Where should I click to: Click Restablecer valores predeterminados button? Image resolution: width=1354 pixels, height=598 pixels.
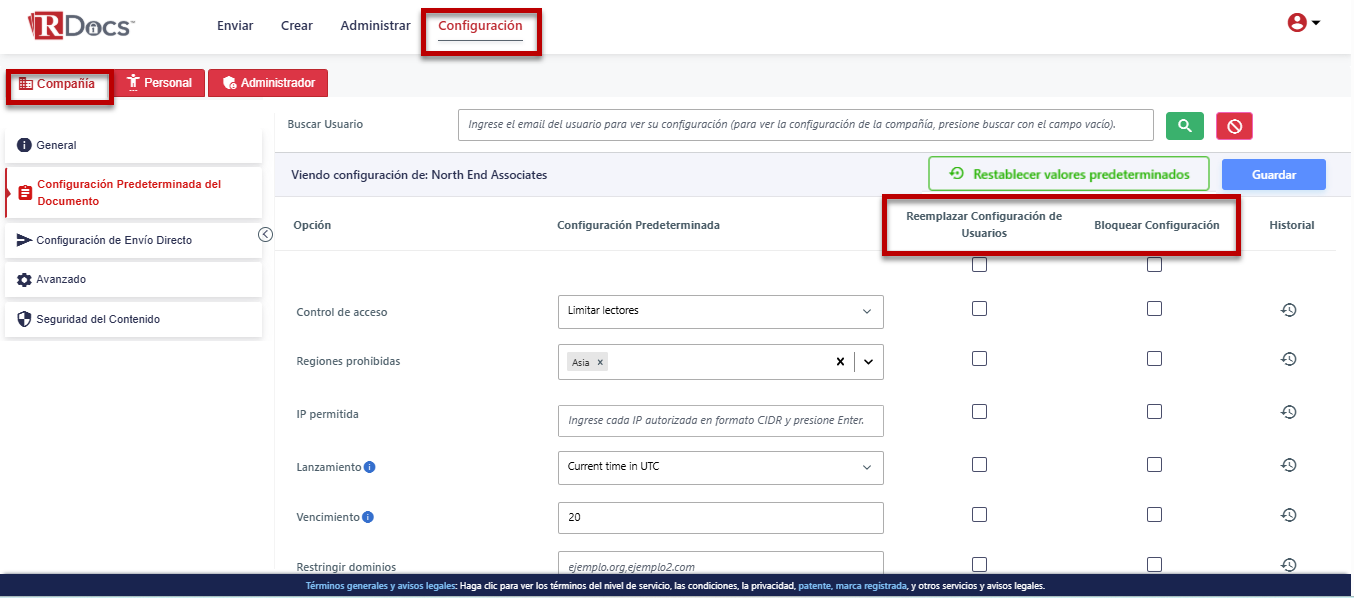[1068, 174]
